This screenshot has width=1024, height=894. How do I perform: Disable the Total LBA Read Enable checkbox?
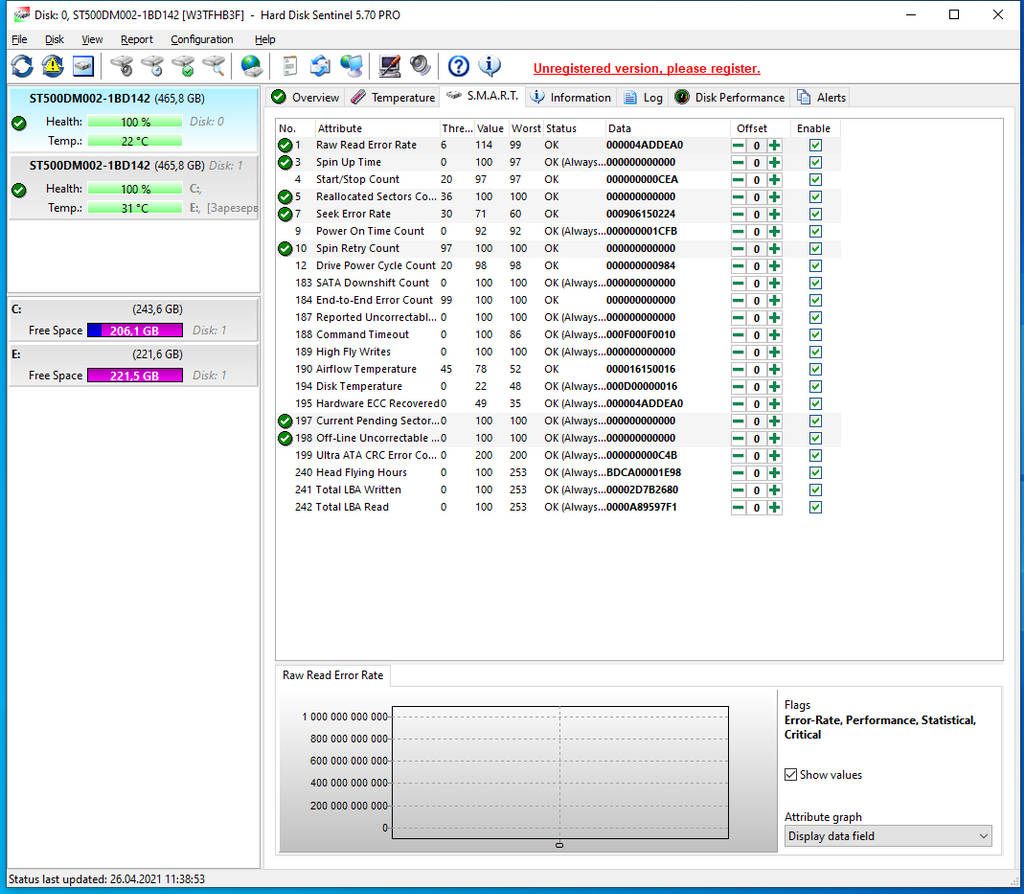815,507
